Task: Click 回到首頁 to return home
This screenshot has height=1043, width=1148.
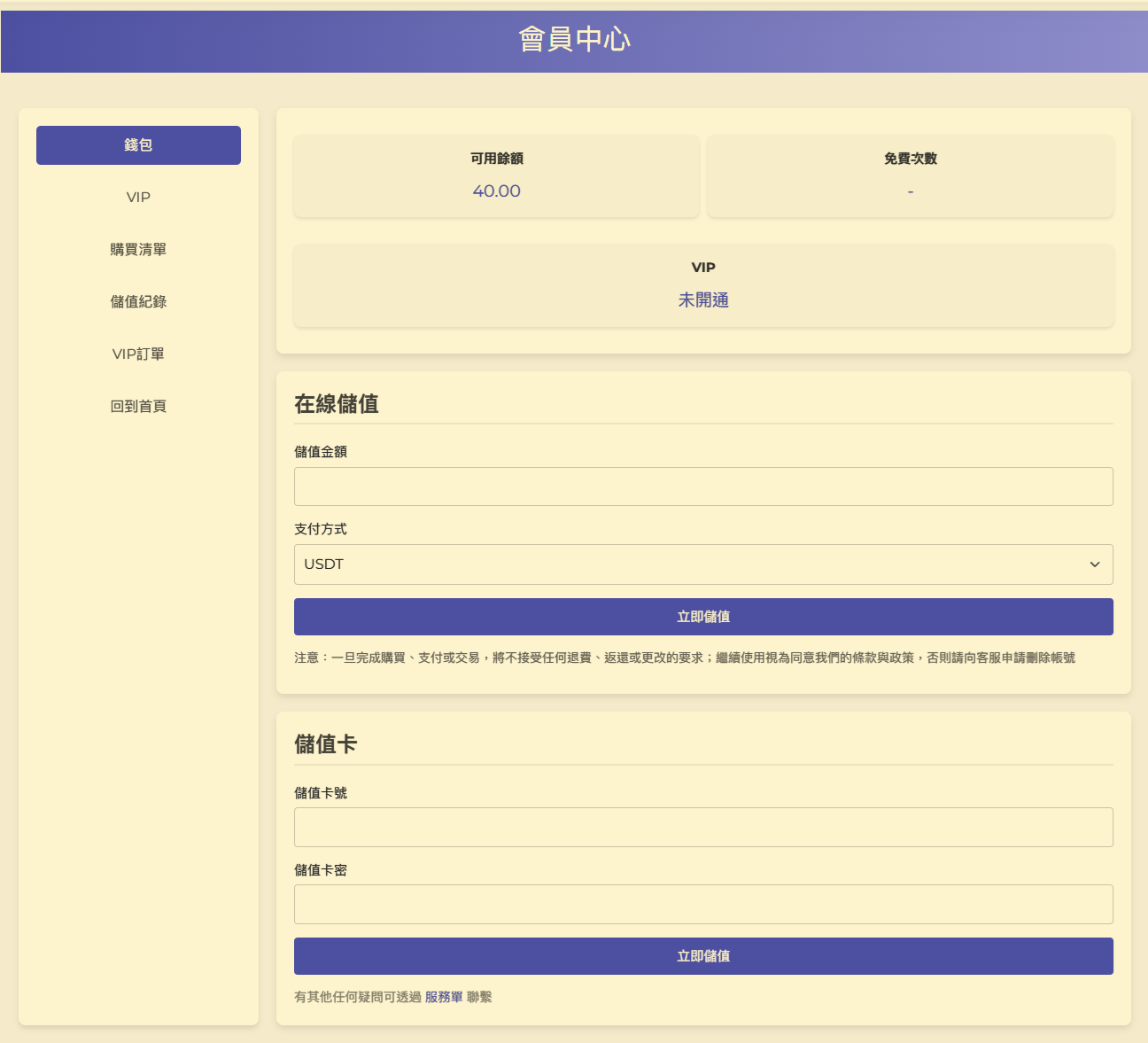Action: pyautogui.click(x=138, y=407)
